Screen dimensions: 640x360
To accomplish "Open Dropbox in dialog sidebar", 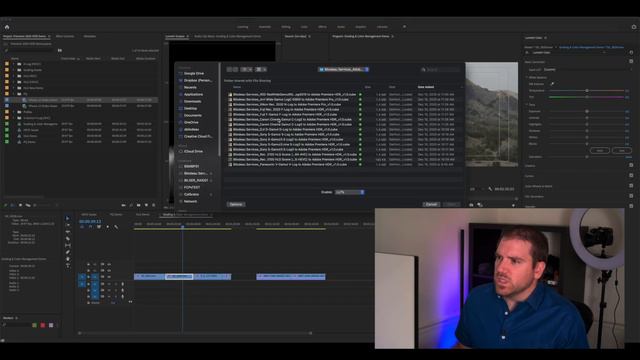I will pyautogui.click(x=196, y=80).
